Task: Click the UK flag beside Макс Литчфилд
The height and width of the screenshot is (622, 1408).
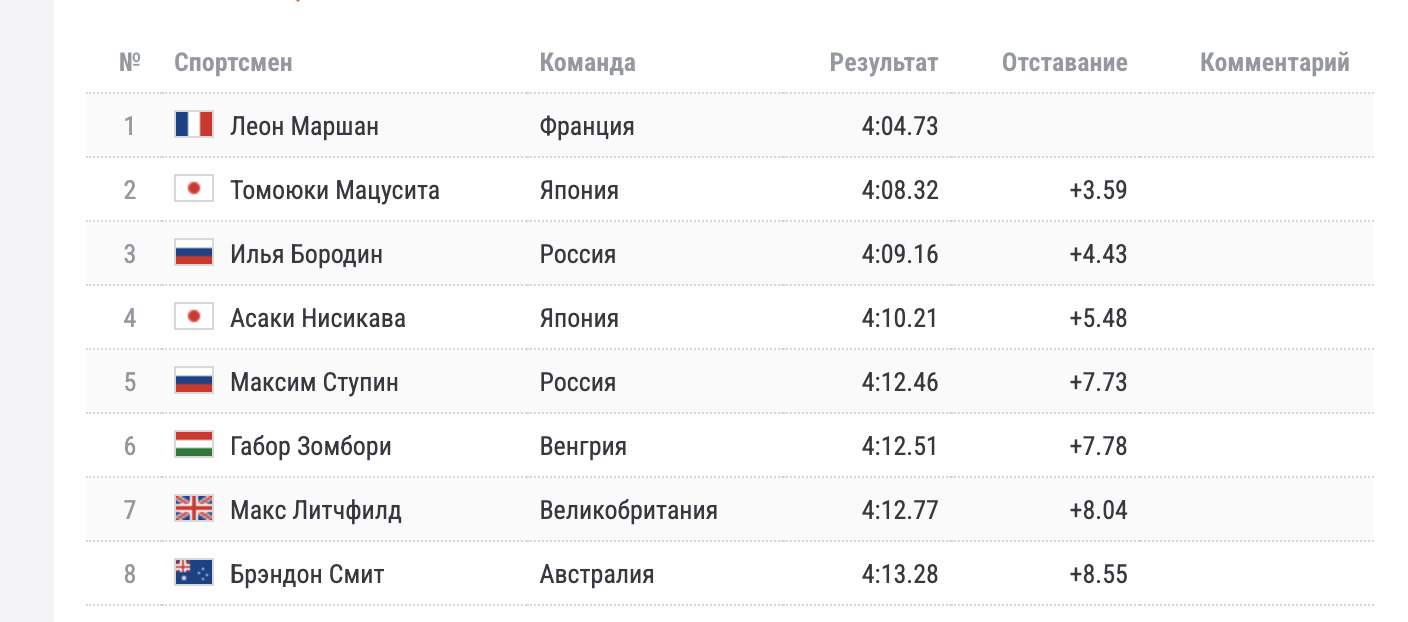Action: (194, 509)
